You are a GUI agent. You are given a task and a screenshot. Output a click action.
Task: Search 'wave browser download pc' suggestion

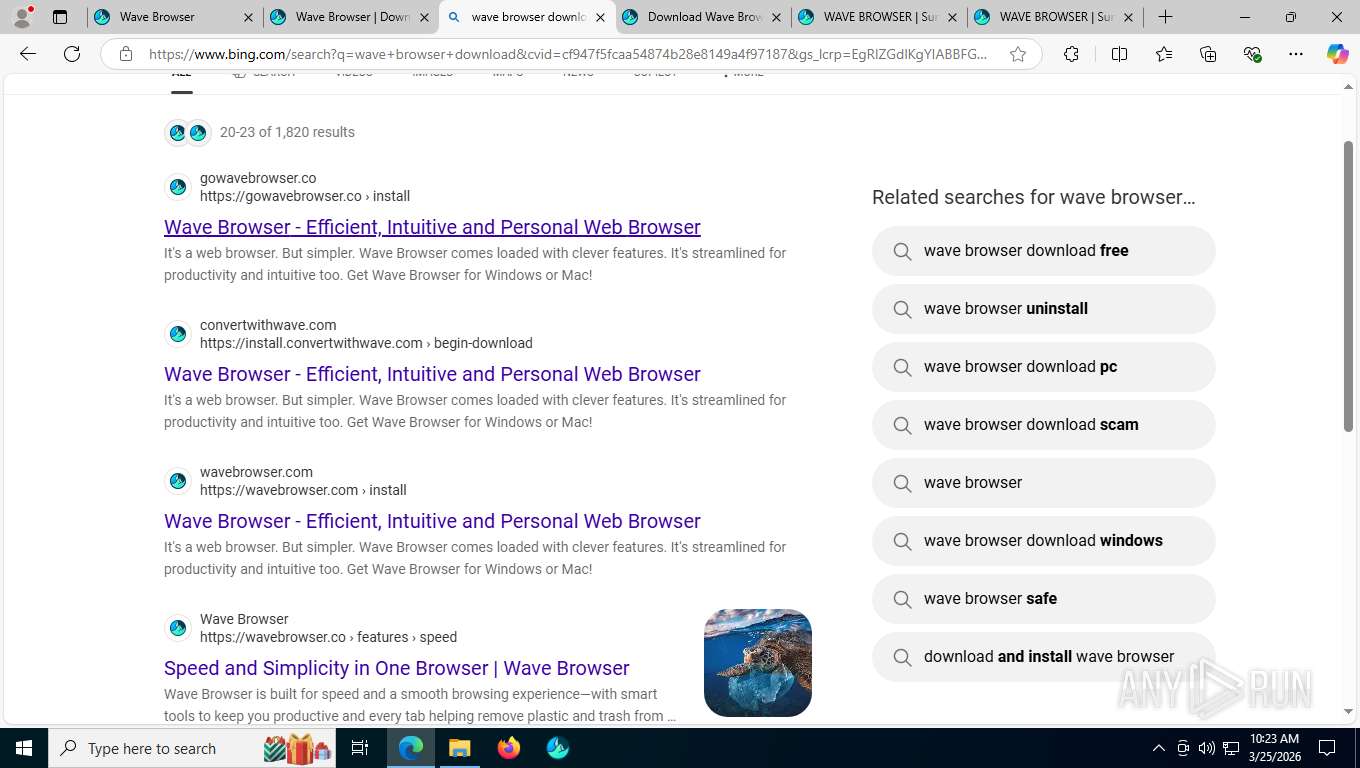[x=1043, y=367]
